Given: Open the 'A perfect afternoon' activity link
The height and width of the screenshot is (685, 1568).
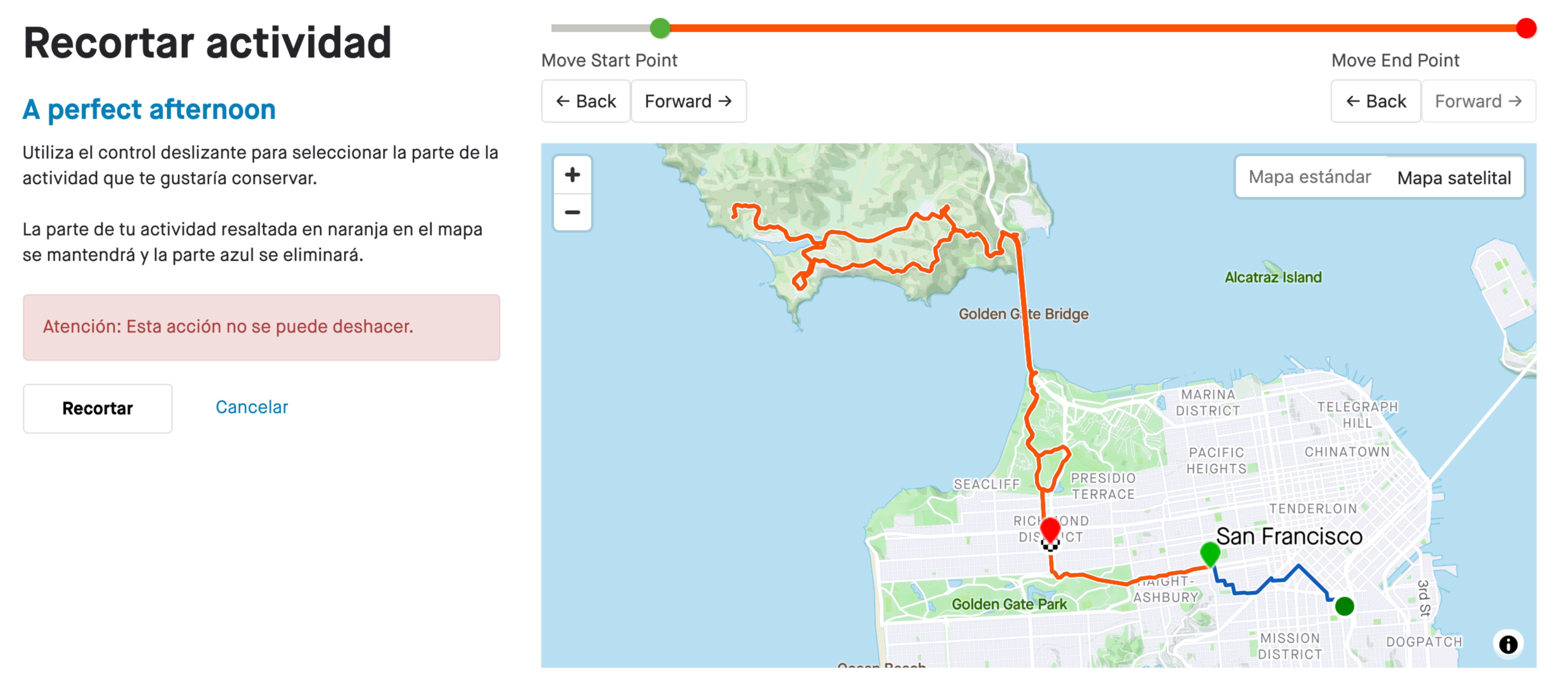Looking at the screenshot, I should [x=149, y=109].
